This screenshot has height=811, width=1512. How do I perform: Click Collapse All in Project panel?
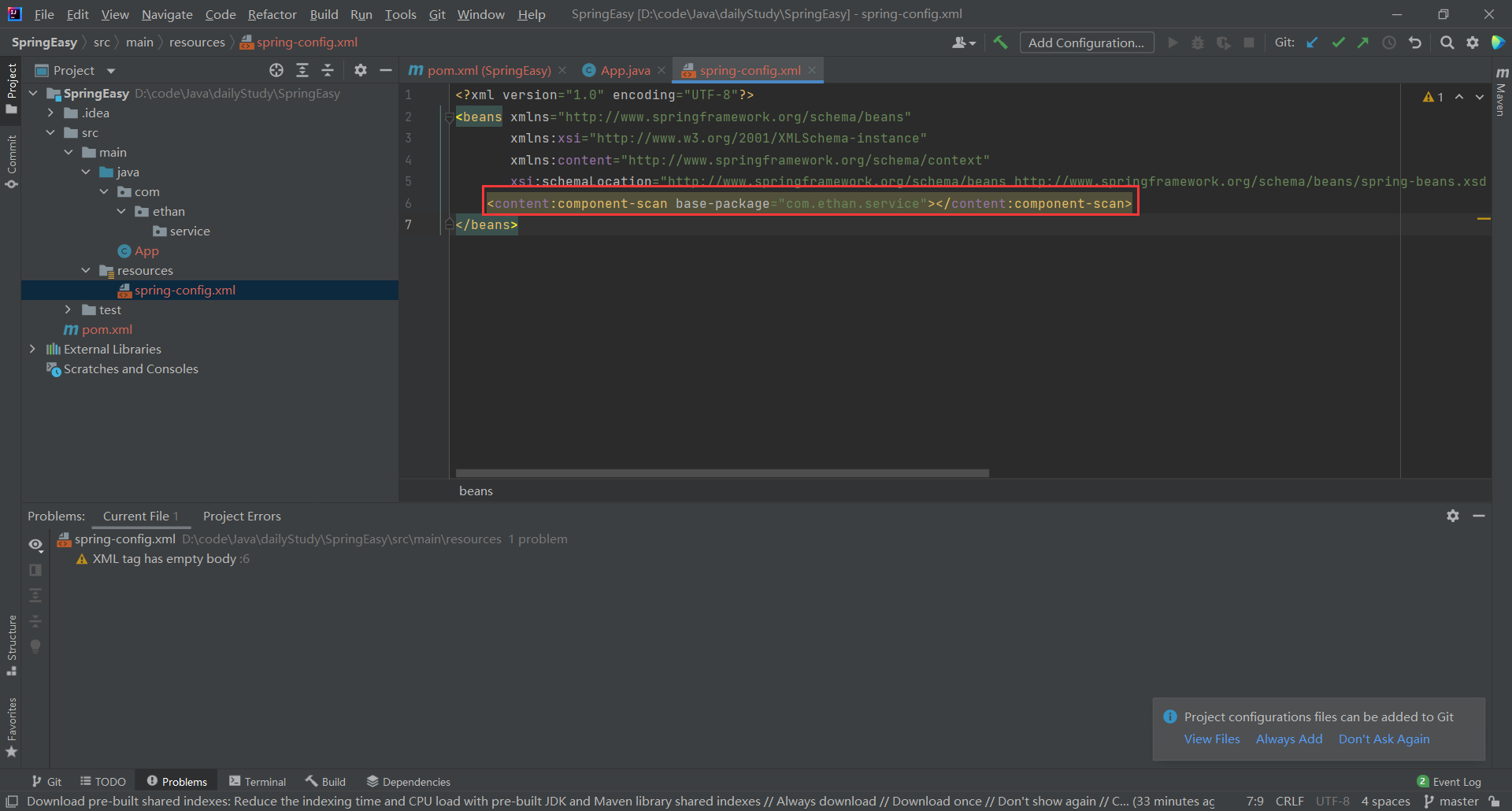[328, 70]
